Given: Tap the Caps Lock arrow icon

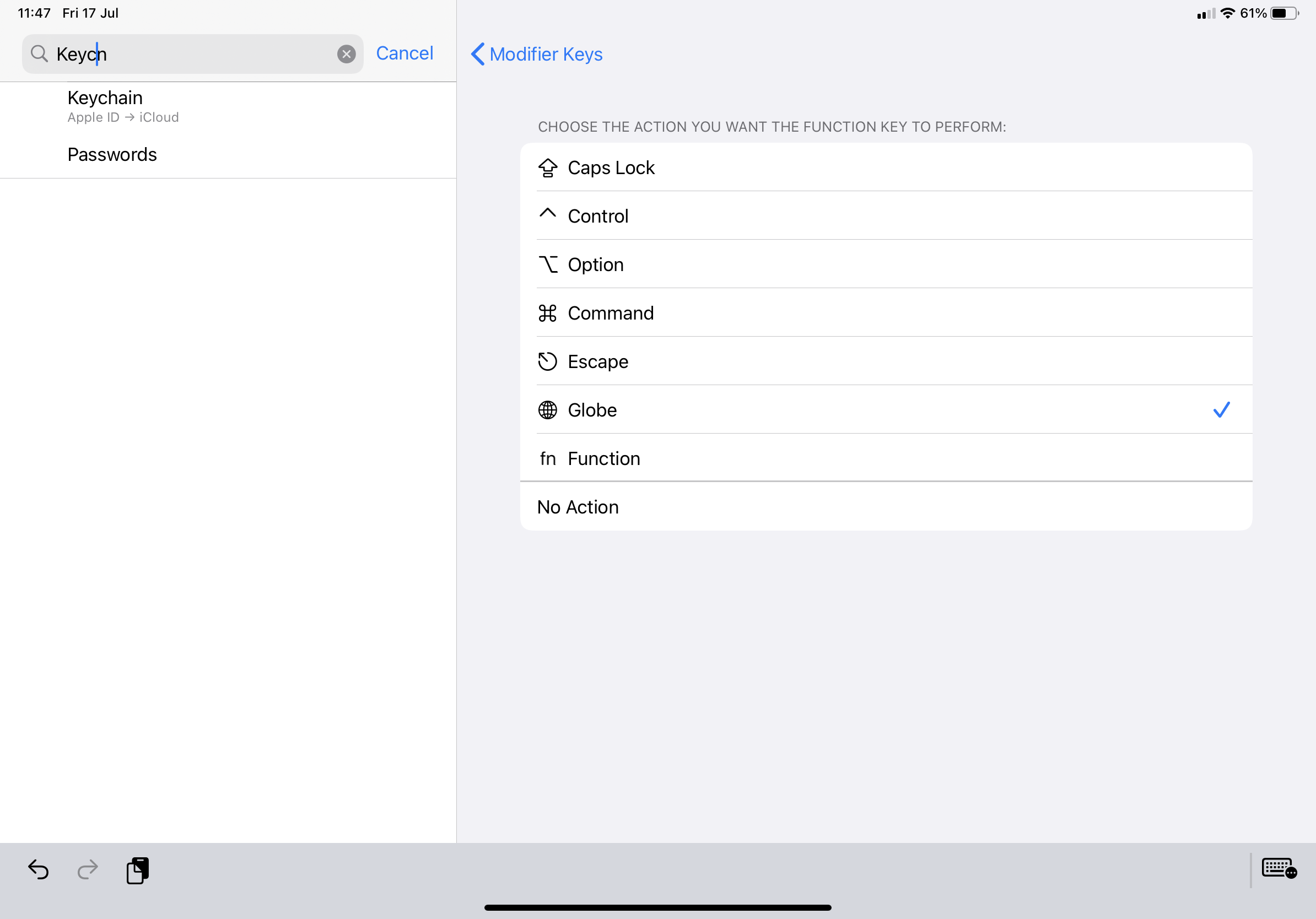Looking at the screenshot, I should 547,168.
